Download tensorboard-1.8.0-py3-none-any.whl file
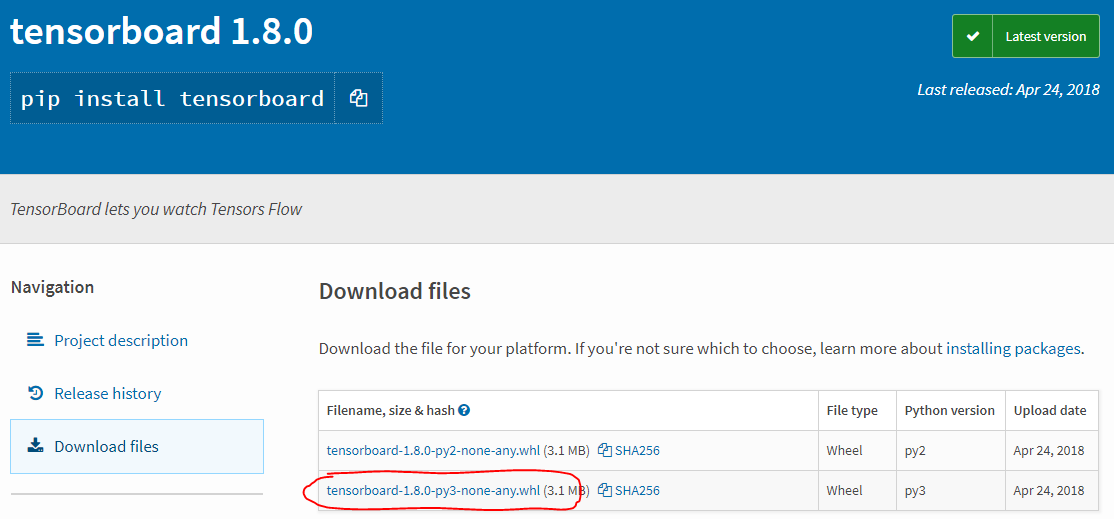1114x519 pixels. point(433,490)
